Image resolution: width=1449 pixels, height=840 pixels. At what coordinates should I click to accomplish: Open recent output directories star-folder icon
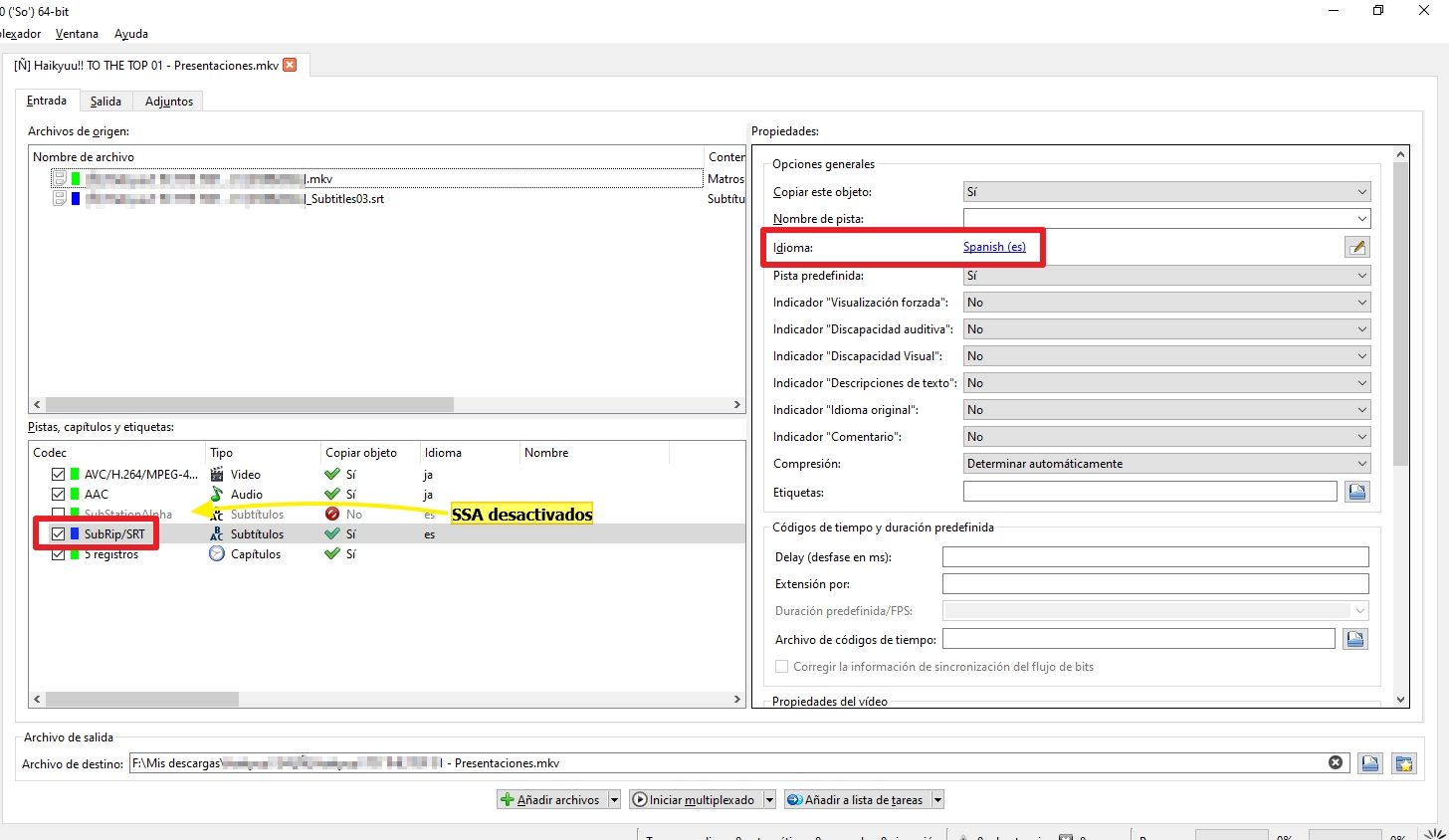pyautogui.click(x=1403, y=763)
